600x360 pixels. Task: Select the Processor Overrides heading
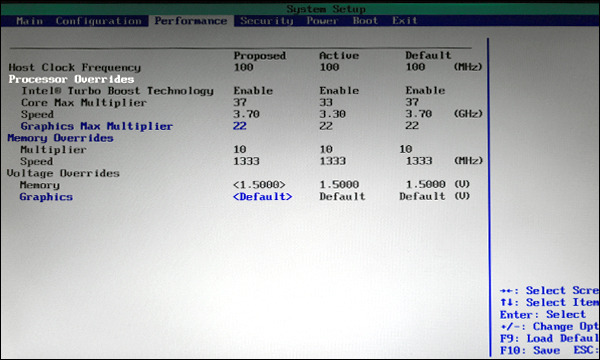pos(72,79)
